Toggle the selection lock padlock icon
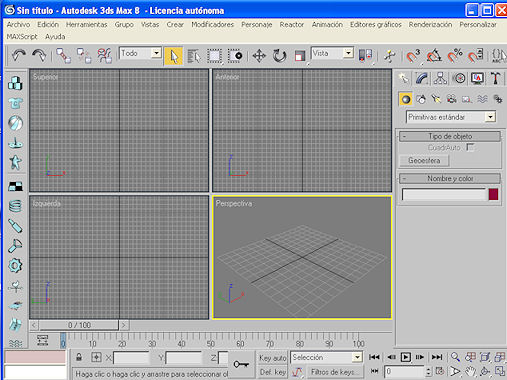The width and height of the screenshot is (507, 380). [79, 357]
